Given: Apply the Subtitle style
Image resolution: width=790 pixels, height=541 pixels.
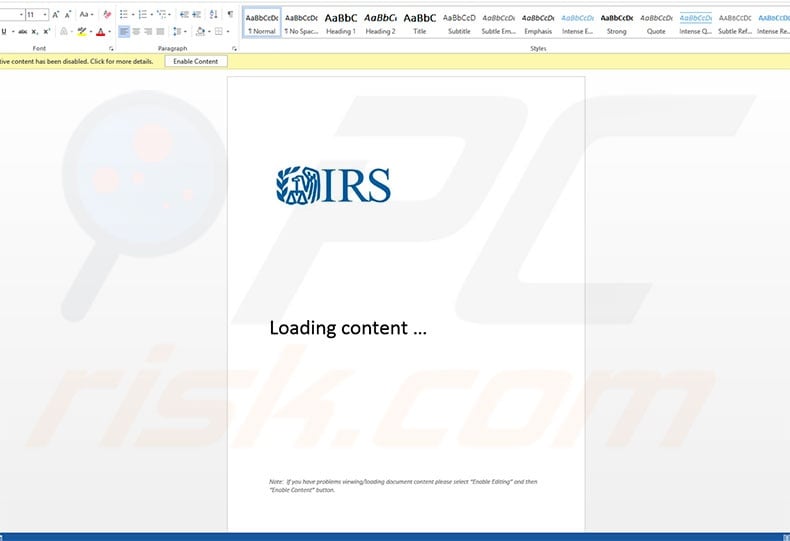Looking at the screenshot, I should tap(459, 23).
